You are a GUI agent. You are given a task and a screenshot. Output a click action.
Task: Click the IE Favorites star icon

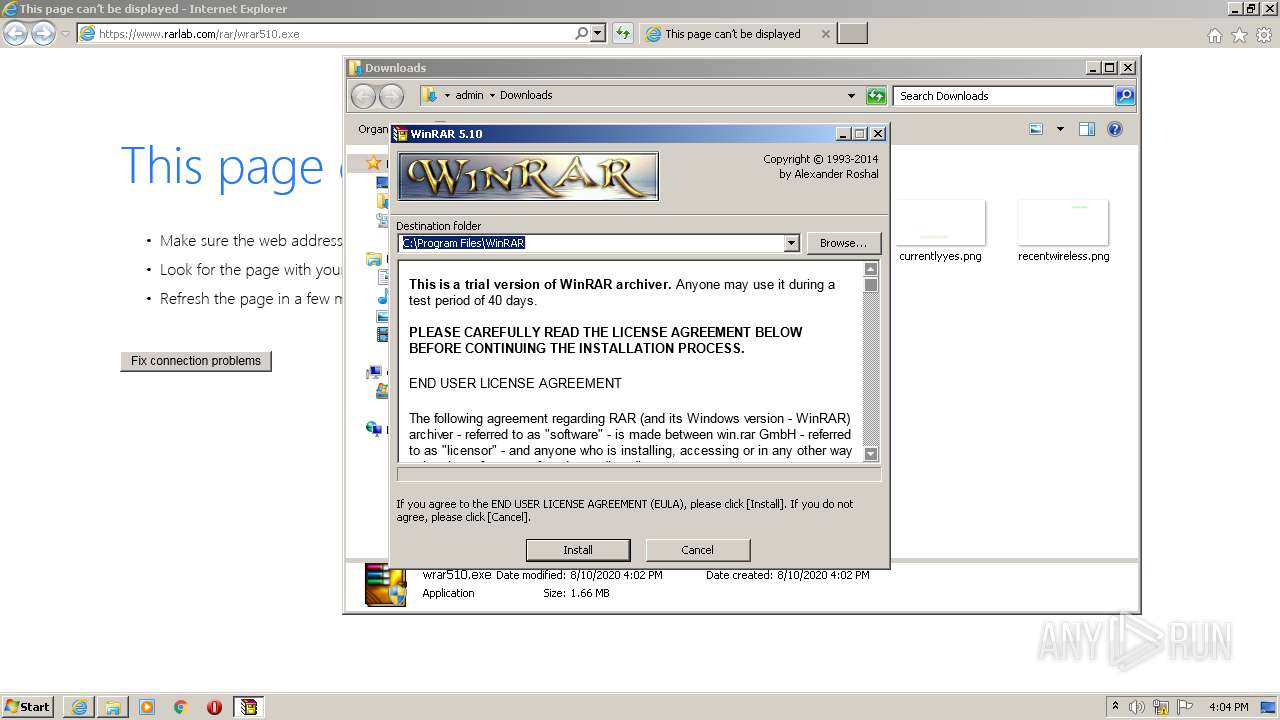pos(1239,35)
